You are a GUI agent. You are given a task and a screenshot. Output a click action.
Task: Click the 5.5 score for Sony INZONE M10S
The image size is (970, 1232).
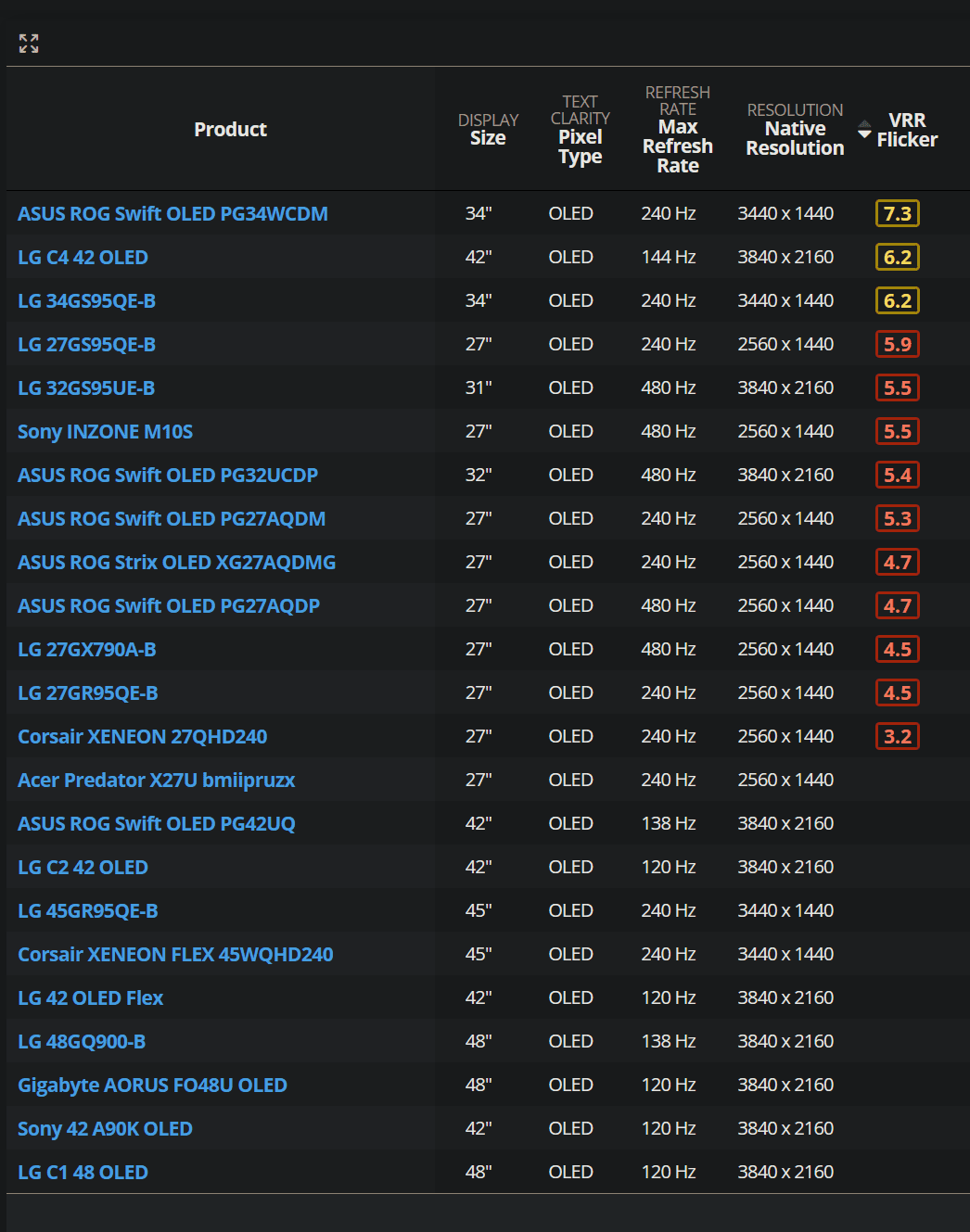898,432
